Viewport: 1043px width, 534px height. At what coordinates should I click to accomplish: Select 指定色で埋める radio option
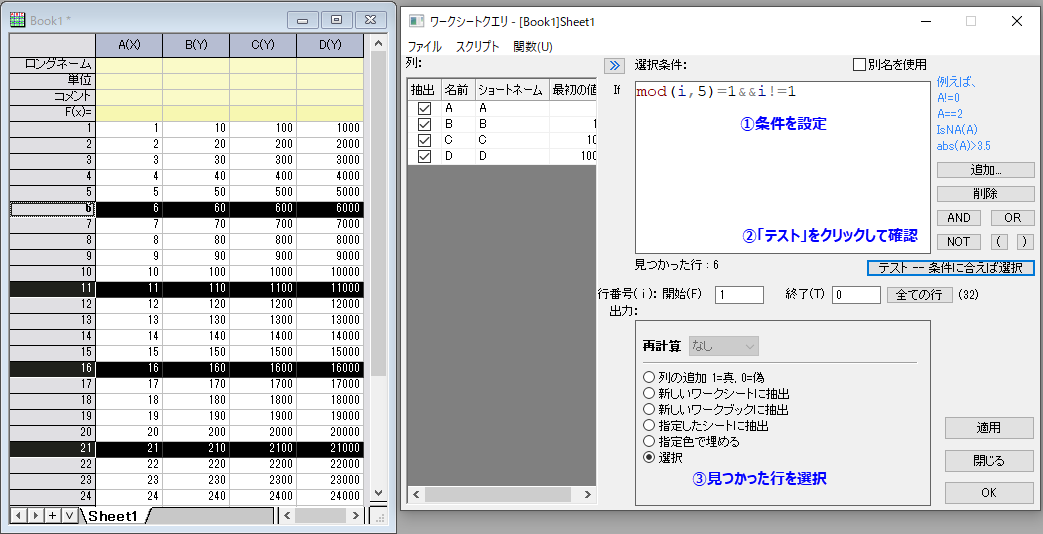click(649, 441)
